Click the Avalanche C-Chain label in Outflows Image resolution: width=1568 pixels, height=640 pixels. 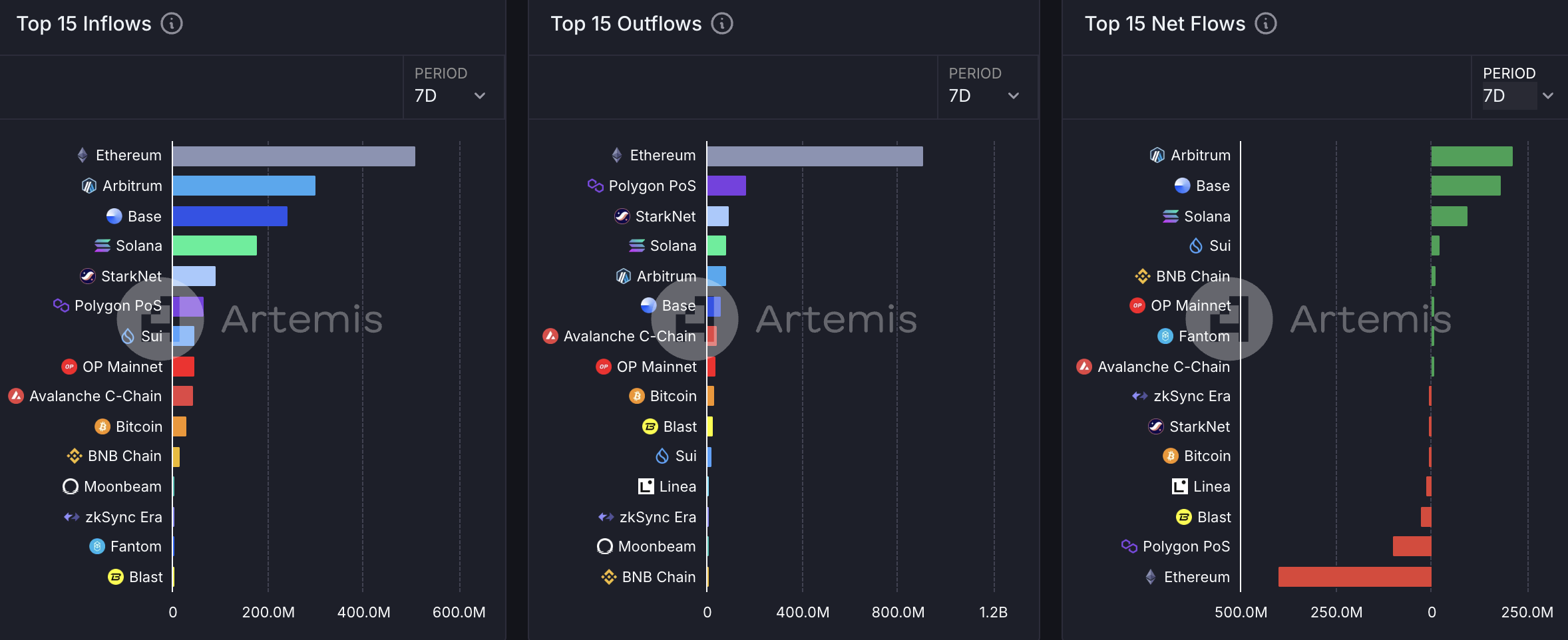(x=630, y=336)
